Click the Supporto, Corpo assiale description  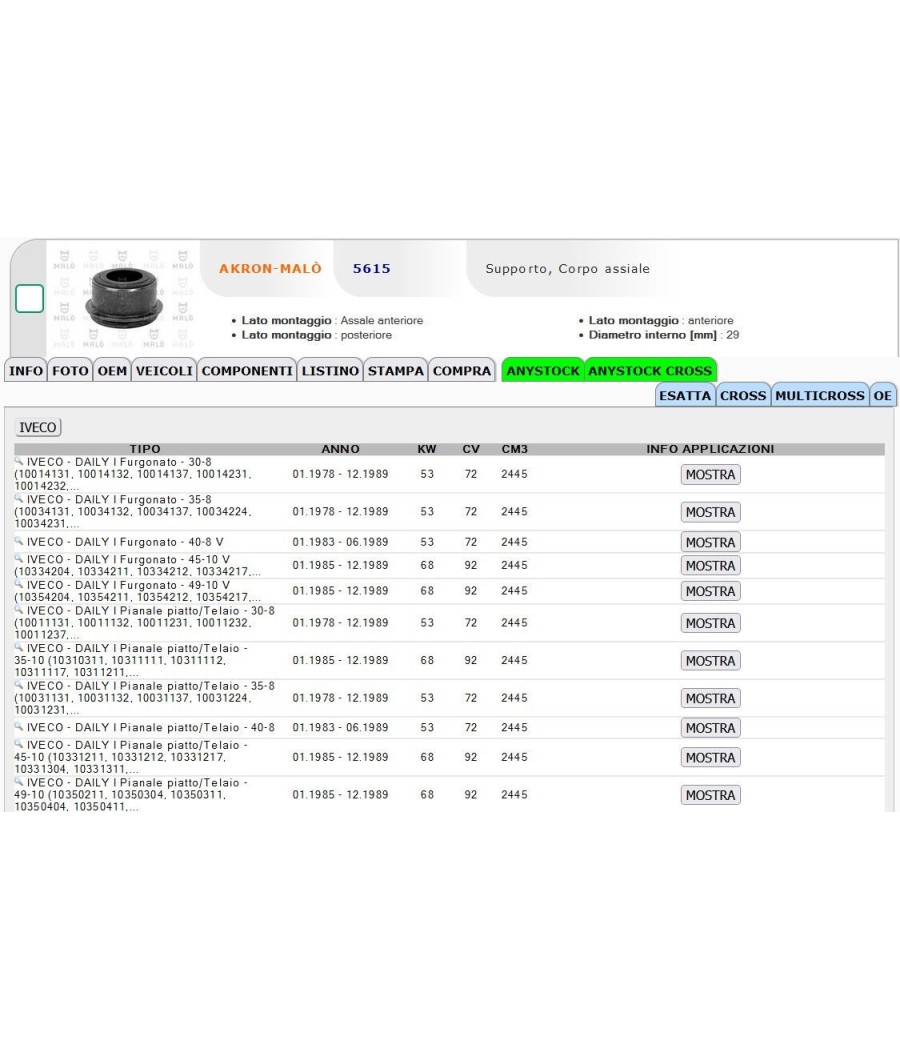tap(567, 269)
